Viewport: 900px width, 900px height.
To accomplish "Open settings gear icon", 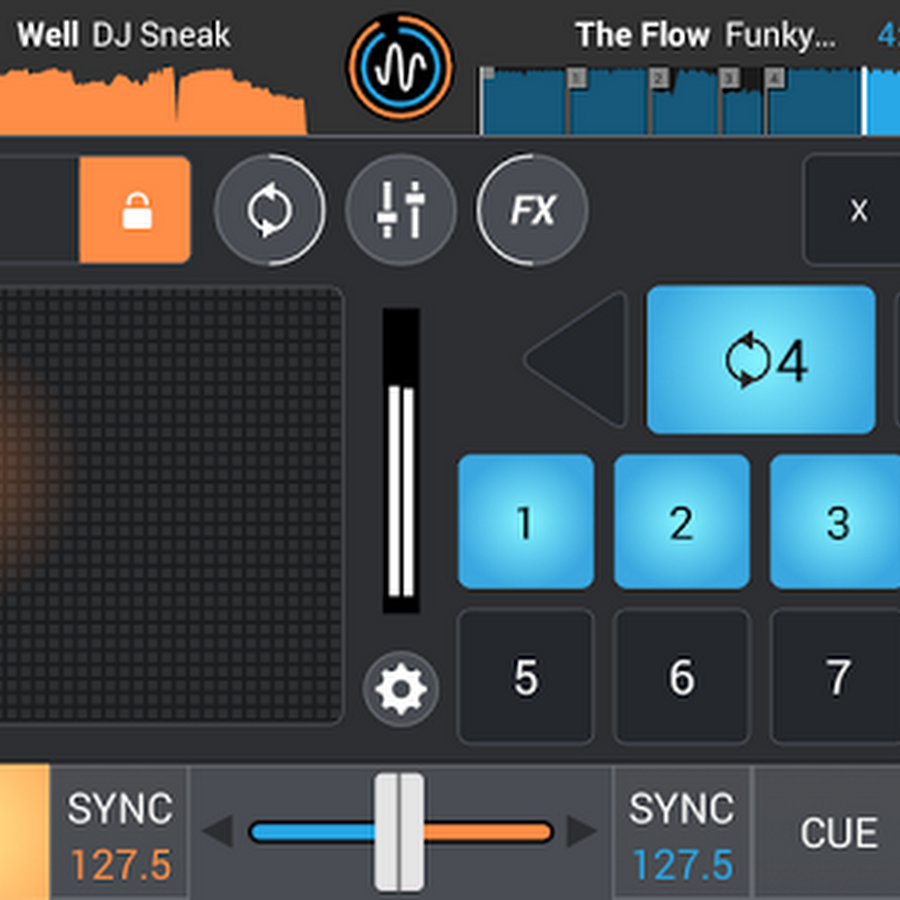I will coord(401,688).
